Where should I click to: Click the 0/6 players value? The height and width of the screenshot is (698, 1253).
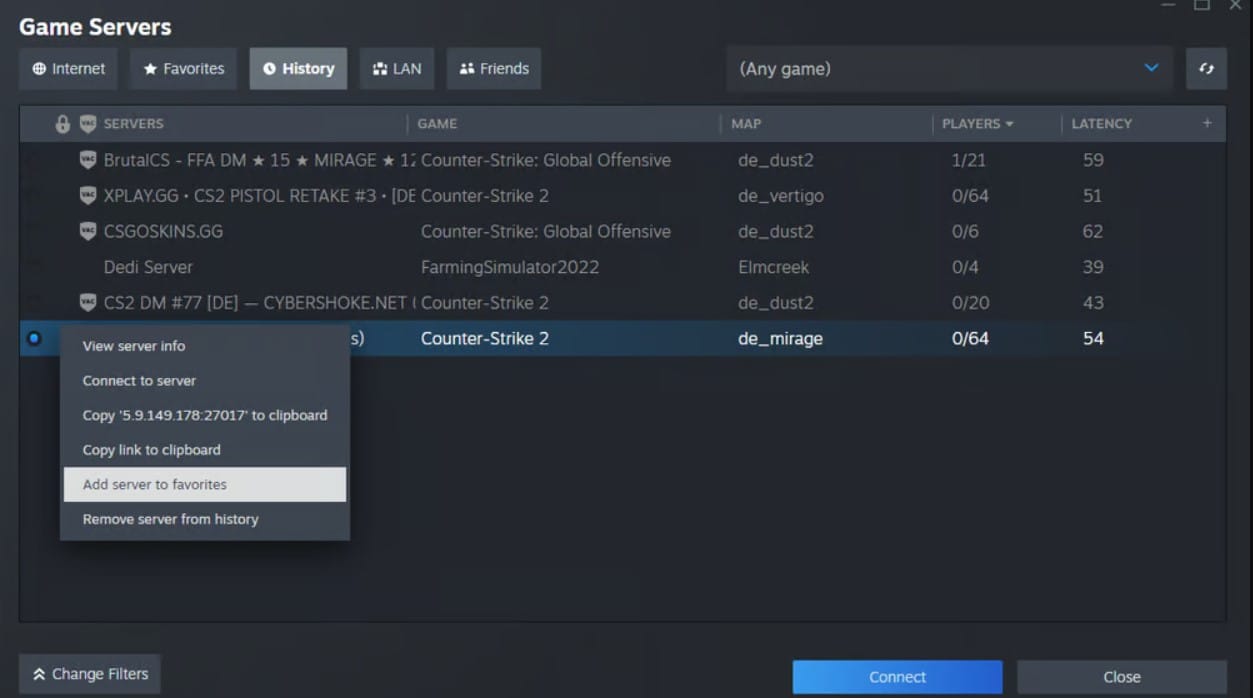point(965,231)
